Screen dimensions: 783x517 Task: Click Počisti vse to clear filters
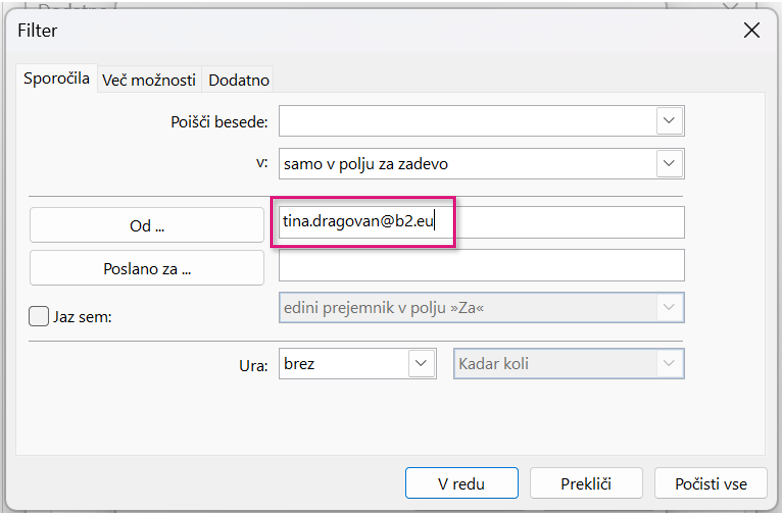point(711,483)
